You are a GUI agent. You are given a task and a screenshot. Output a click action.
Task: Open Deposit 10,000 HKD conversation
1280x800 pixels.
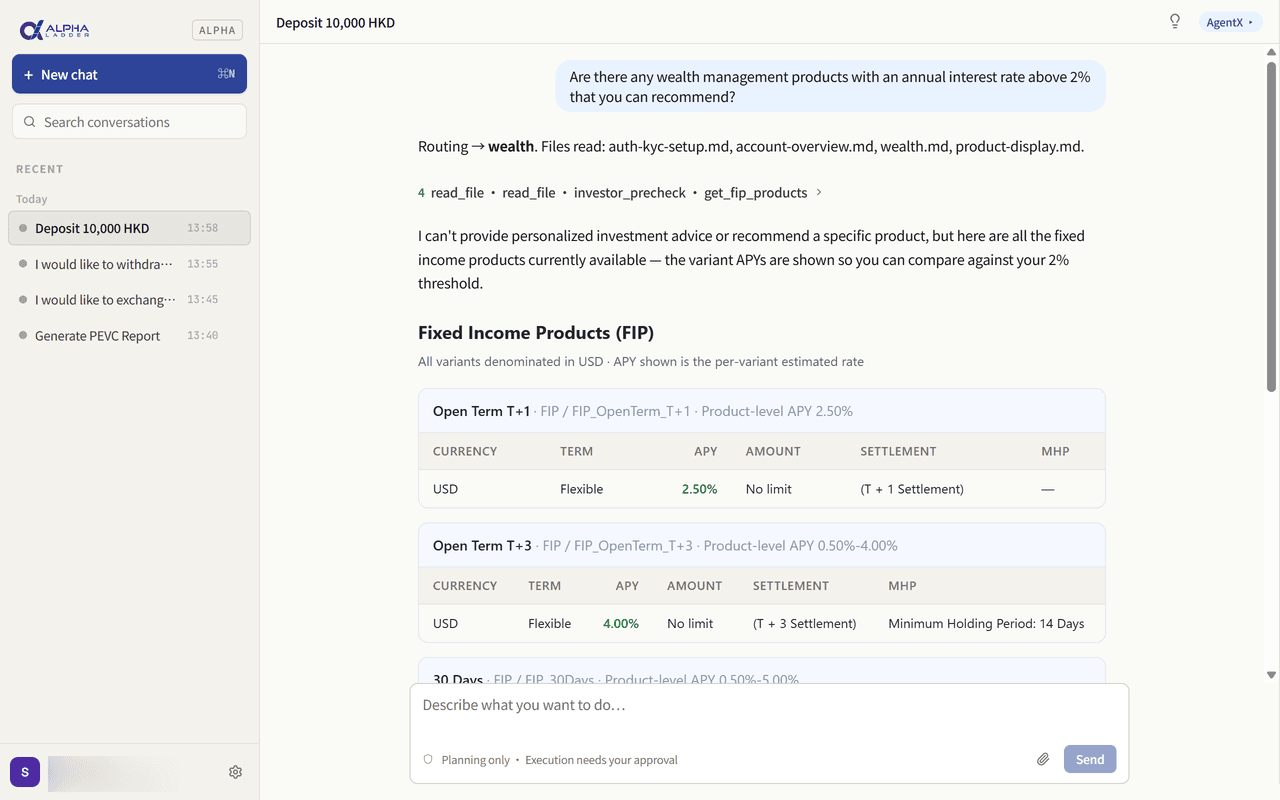[129, 228]
